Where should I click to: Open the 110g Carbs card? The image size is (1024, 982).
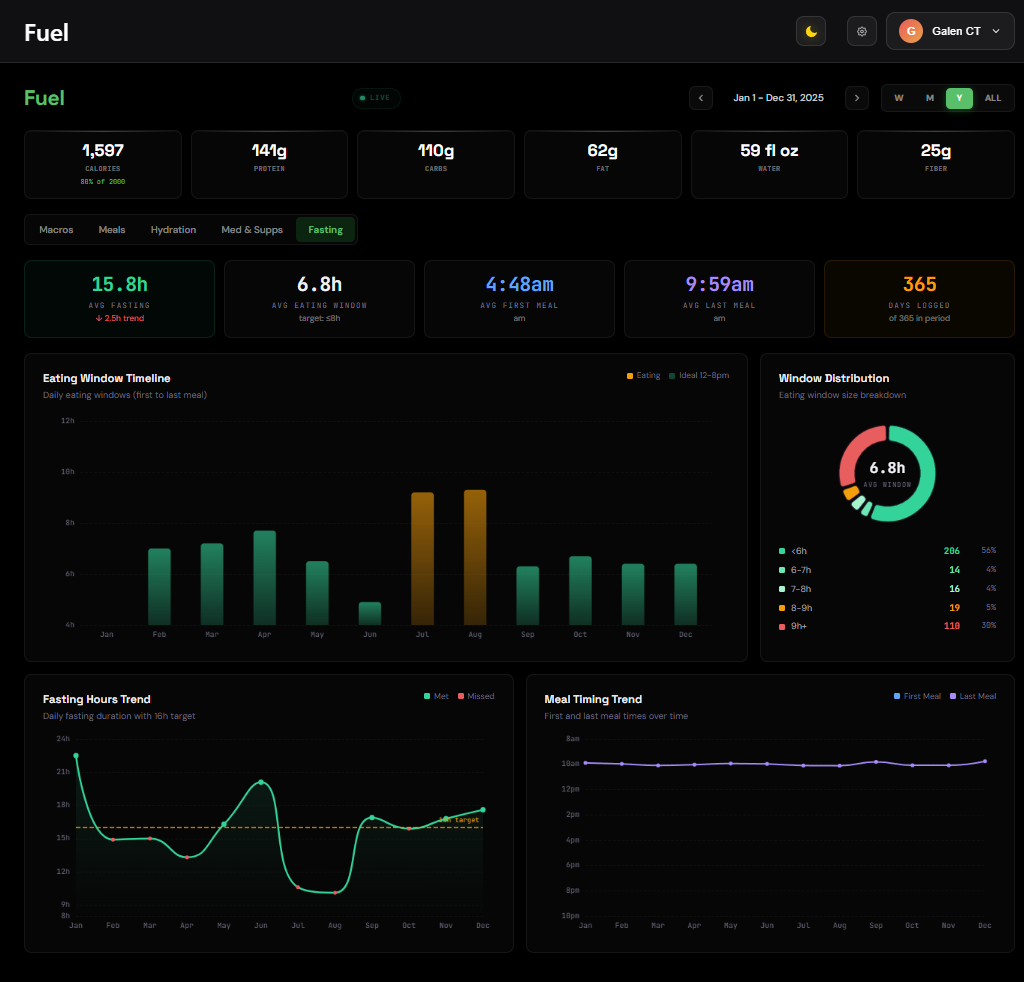[436, 165]
